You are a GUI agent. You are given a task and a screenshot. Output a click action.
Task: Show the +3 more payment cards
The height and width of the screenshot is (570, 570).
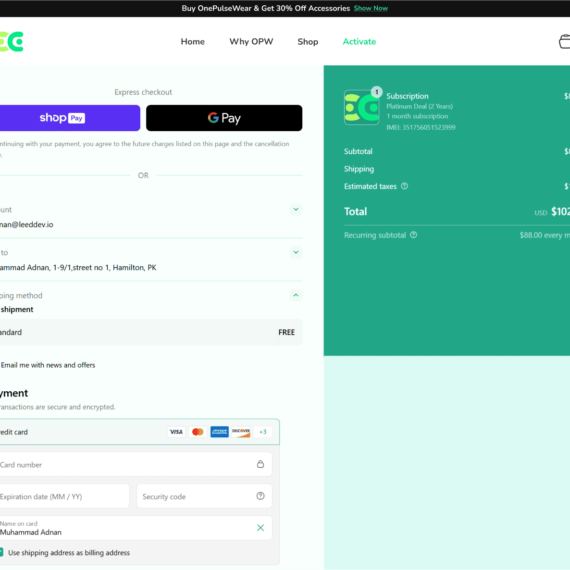262,432
